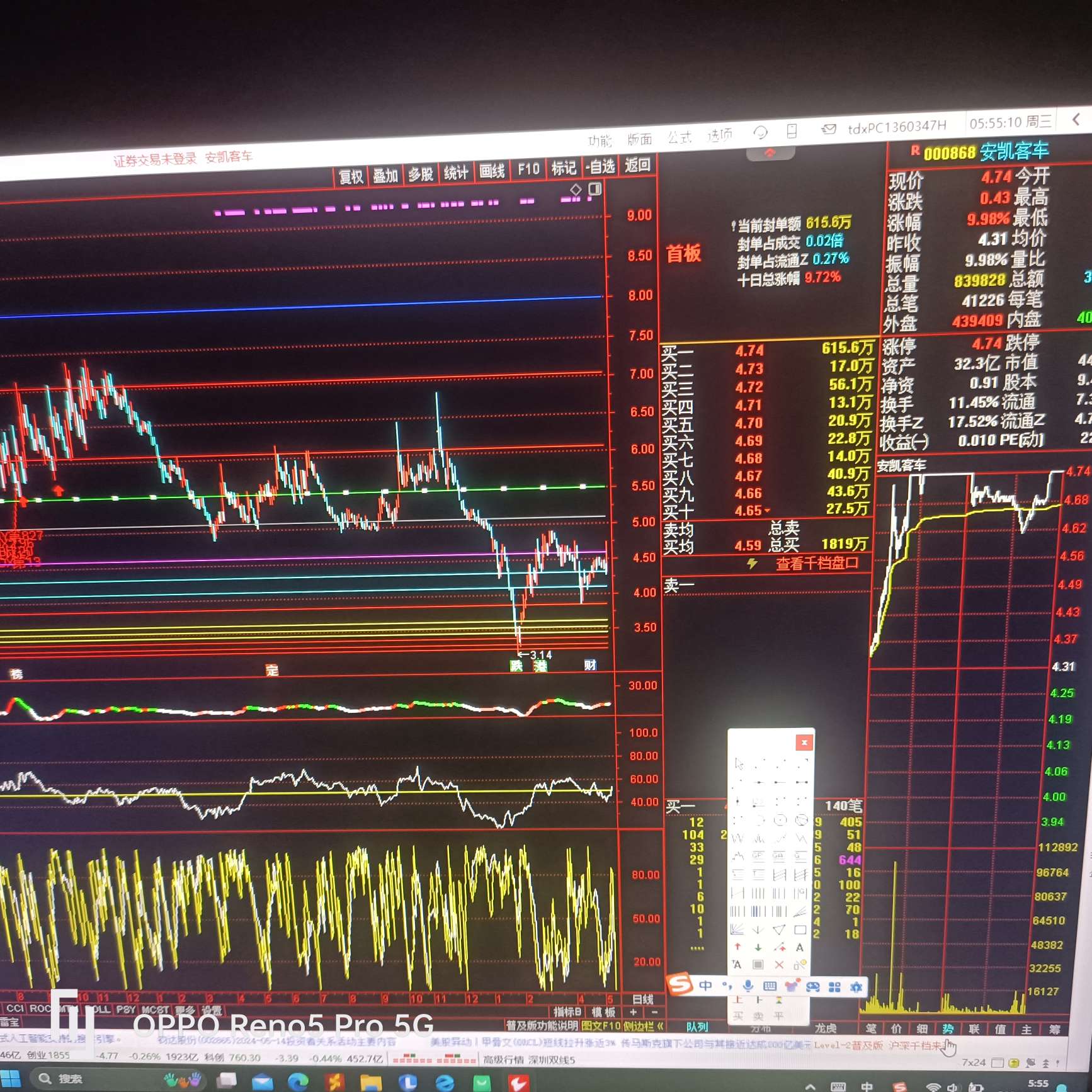Switch to the 笔 tab
This screenshot has height=1092, width=1092.
tap(871, 1028)
